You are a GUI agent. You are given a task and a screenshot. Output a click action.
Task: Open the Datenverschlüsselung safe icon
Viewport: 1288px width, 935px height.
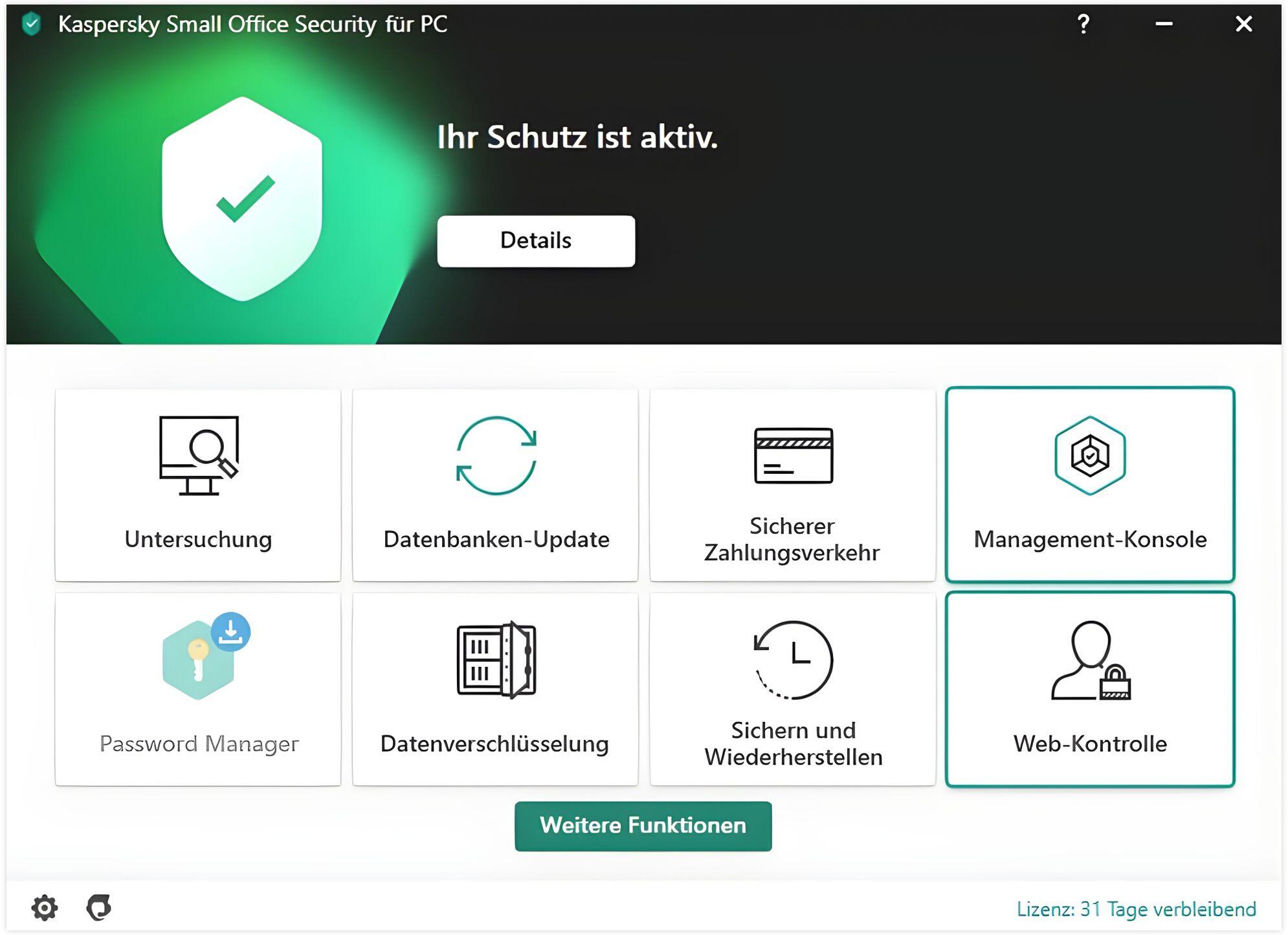point(496,660)
